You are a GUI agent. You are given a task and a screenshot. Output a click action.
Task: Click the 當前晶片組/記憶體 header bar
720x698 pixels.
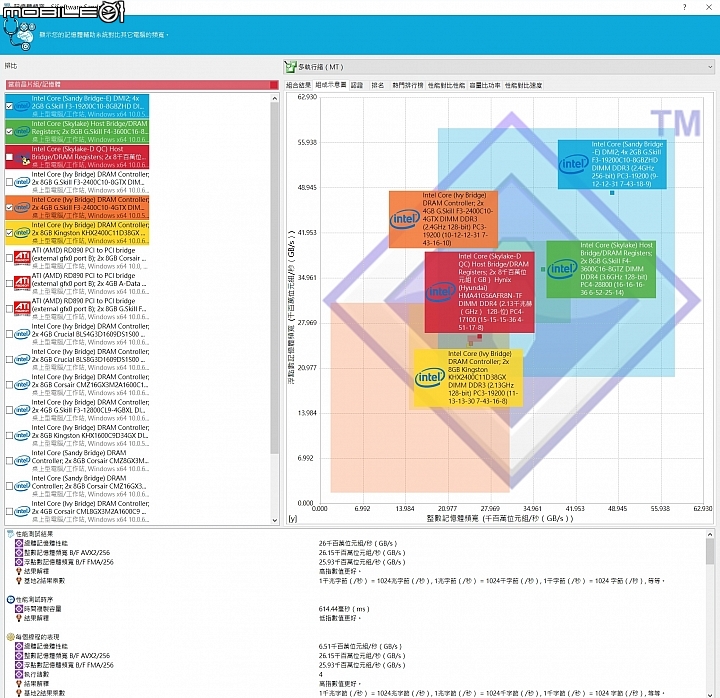[142, 84]
